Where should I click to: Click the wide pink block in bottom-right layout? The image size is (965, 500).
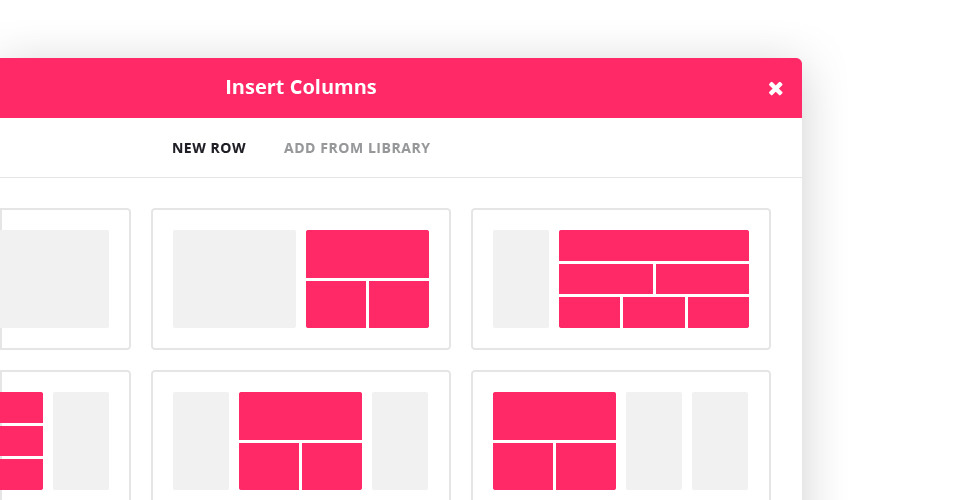[x=554, y=415]
